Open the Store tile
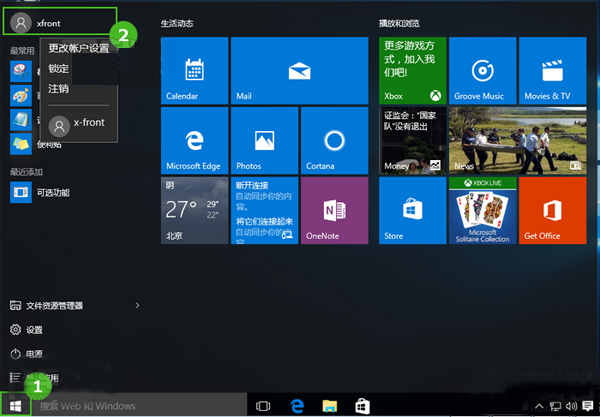The height and width of the screenshot is (417, 600). (x=412, y=210)
